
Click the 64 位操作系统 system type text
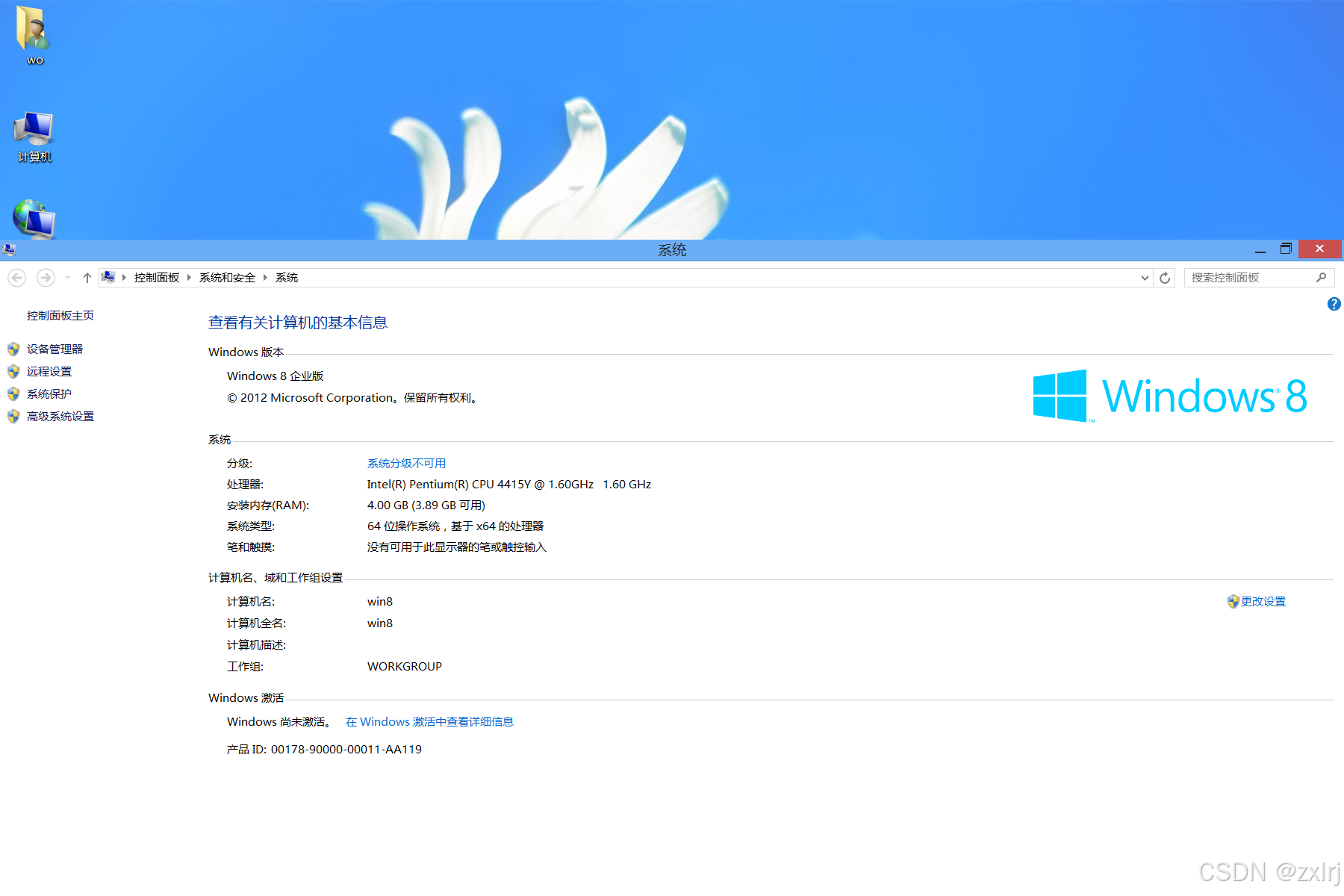[x=455, y=526]
